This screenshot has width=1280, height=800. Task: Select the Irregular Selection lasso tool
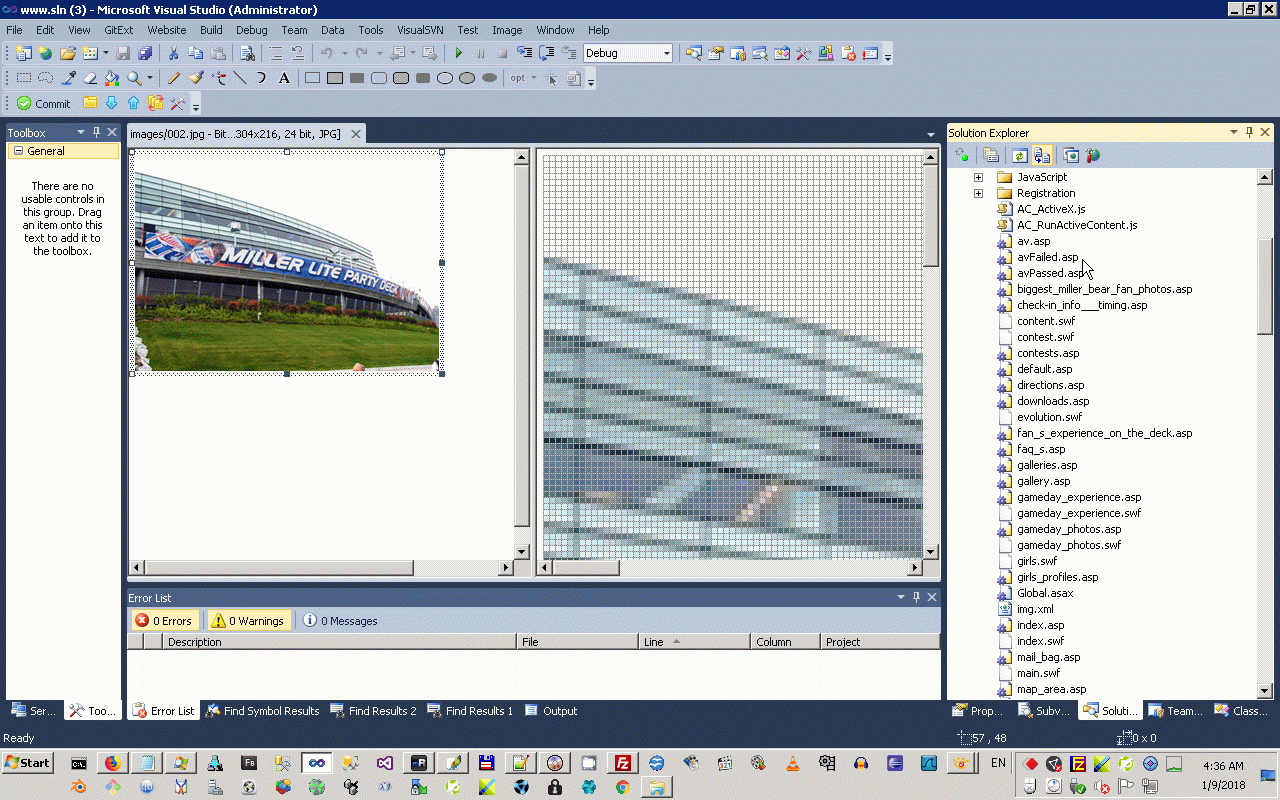click(x=46, y=78)
